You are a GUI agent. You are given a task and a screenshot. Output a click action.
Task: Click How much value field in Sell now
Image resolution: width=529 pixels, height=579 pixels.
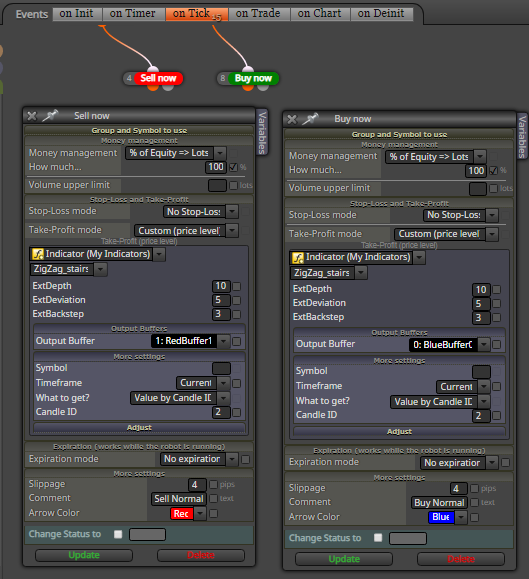(215, 167)
